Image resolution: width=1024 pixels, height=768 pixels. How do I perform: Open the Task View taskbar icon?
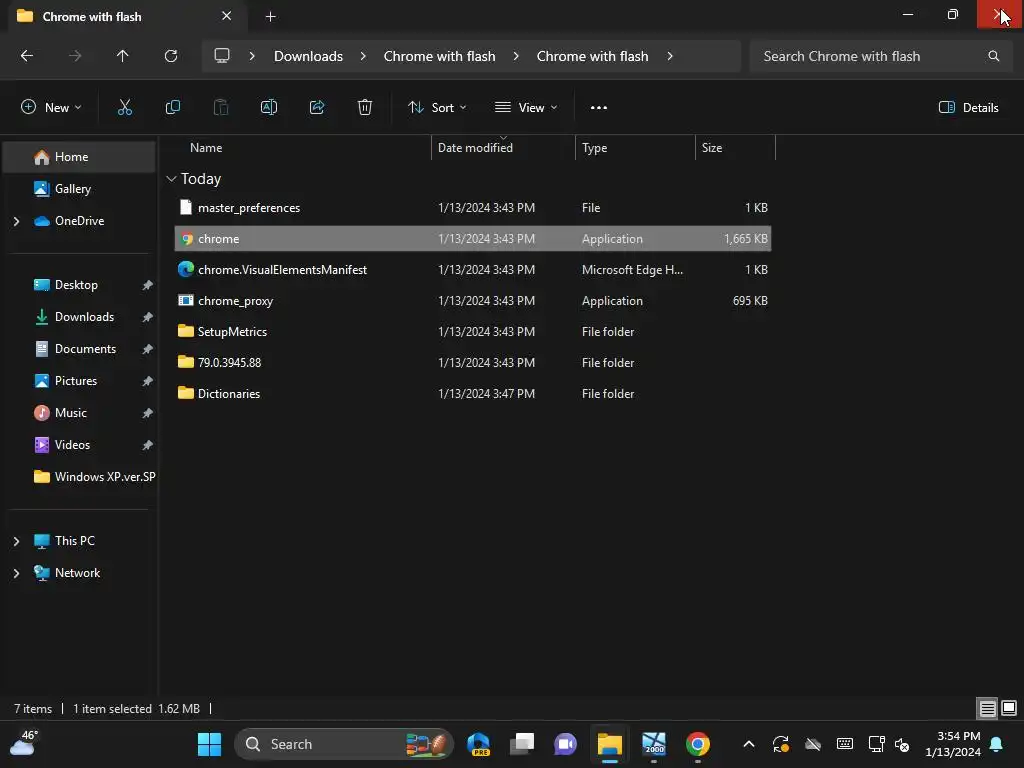point(522,744)
